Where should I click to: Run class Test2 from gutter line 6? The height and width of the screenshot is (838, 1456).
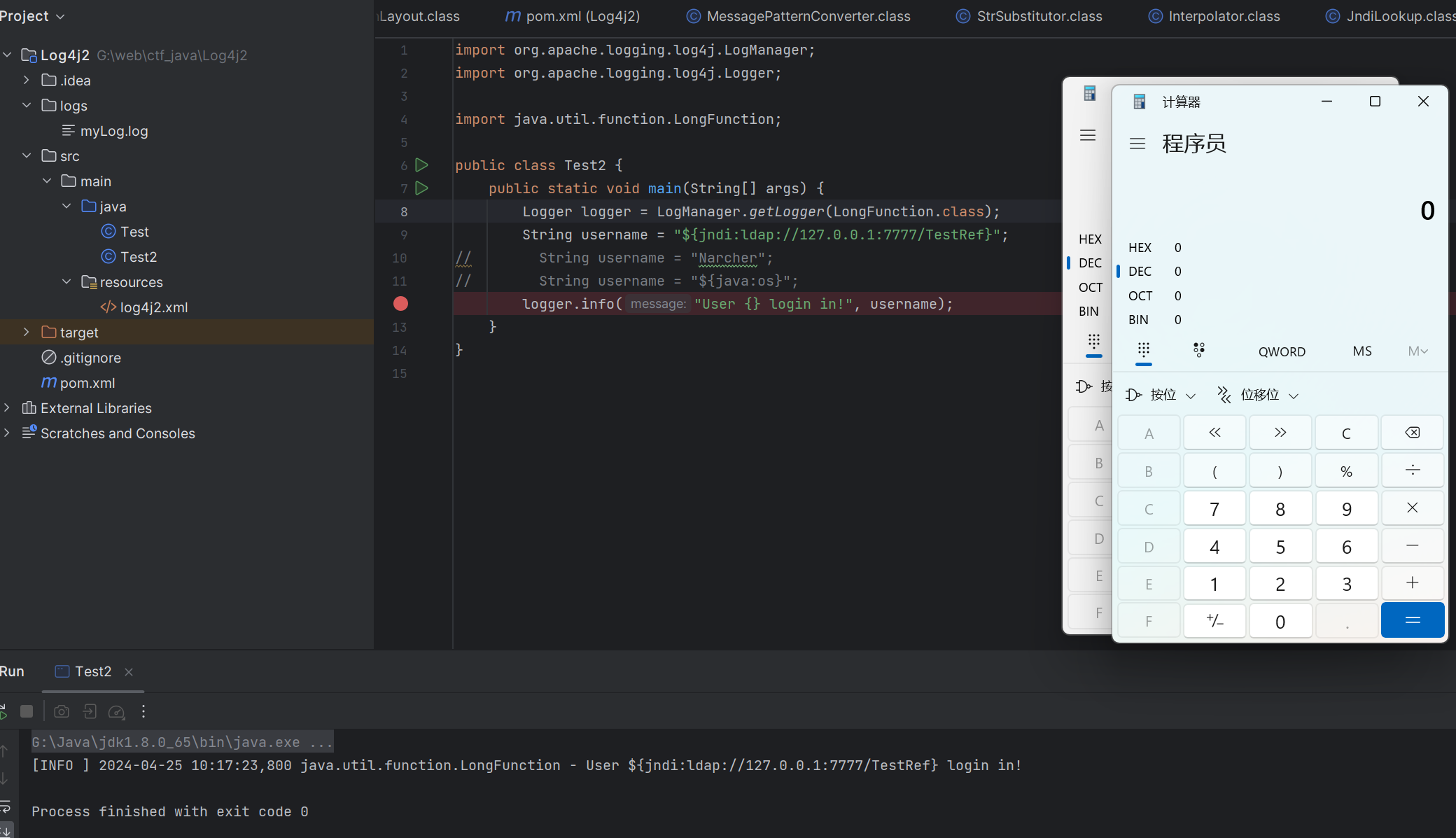[421, 165]
